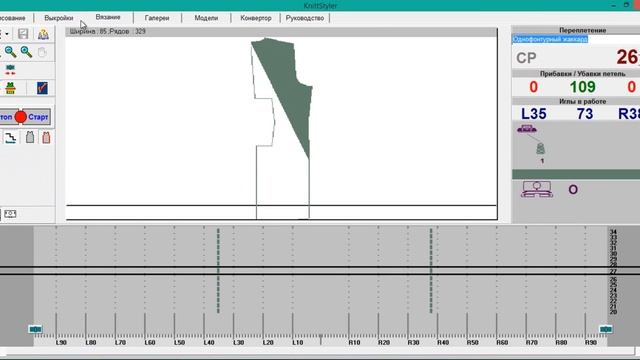Click the left green dashed needle boundary line
The image size is (640, 360).
[x=218, y=271]
